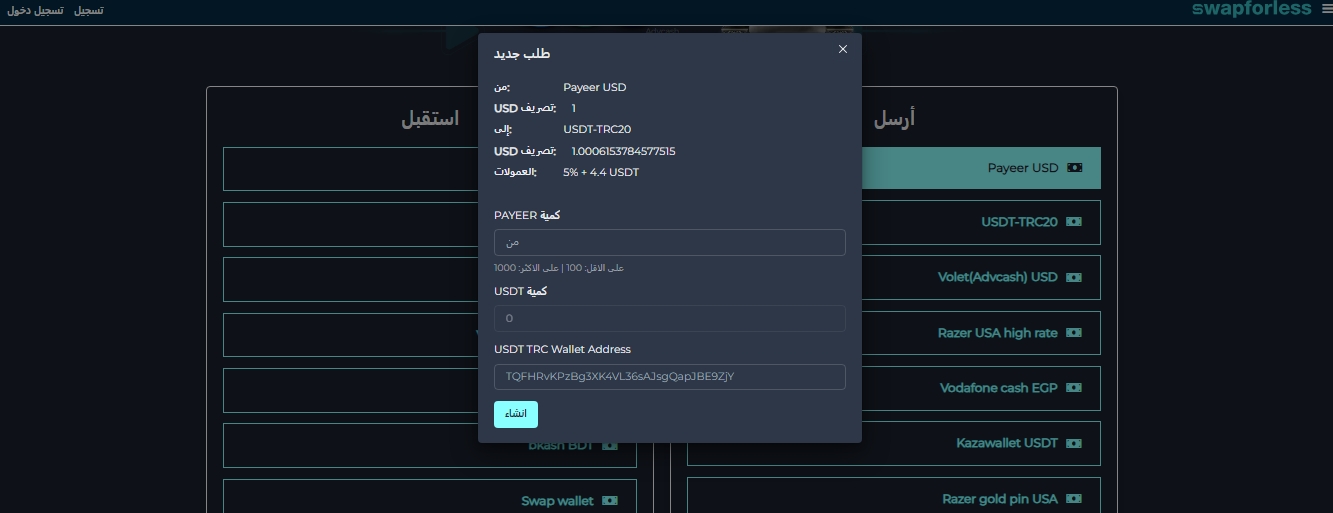
Task: Close the new order dialog
Action: (843, 49)
